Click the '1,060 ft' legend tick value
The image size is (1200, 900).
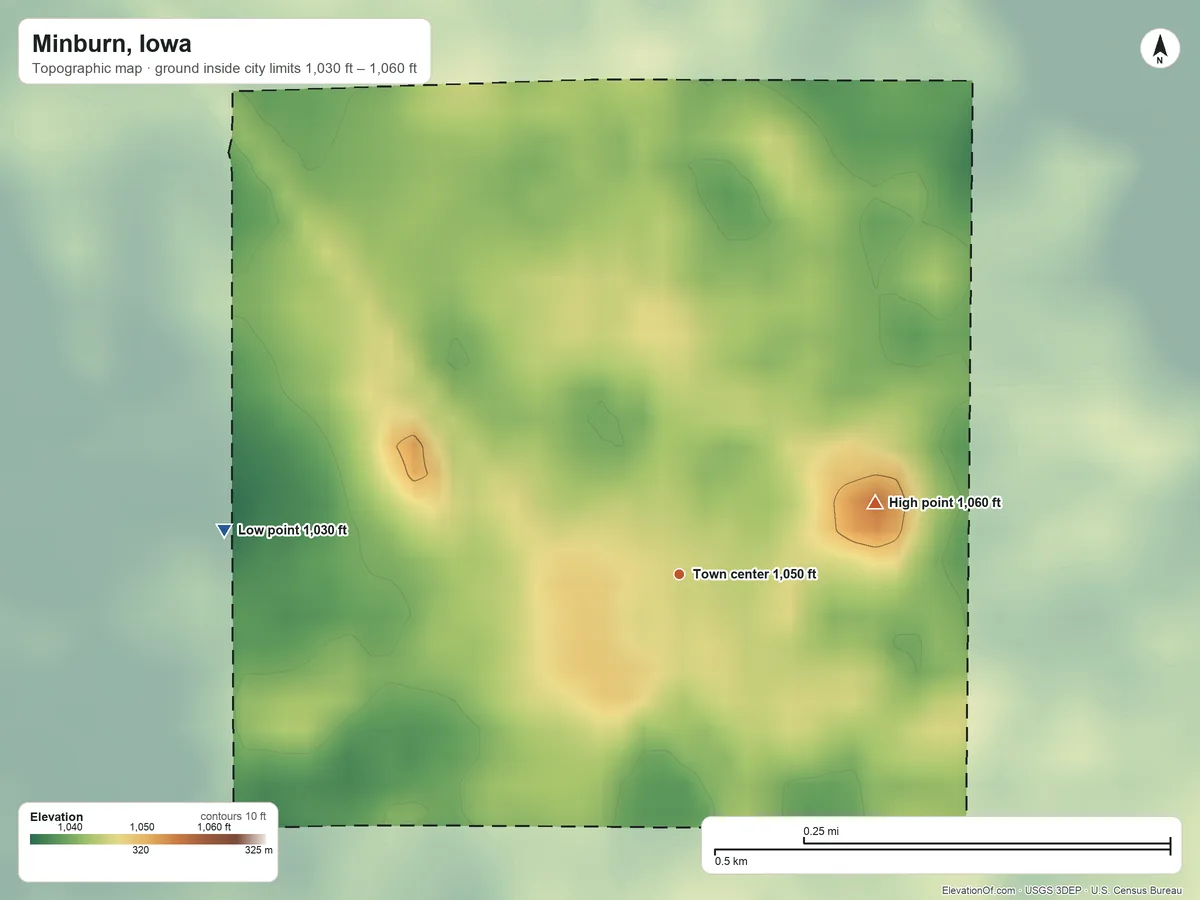(x=213, y=827)
